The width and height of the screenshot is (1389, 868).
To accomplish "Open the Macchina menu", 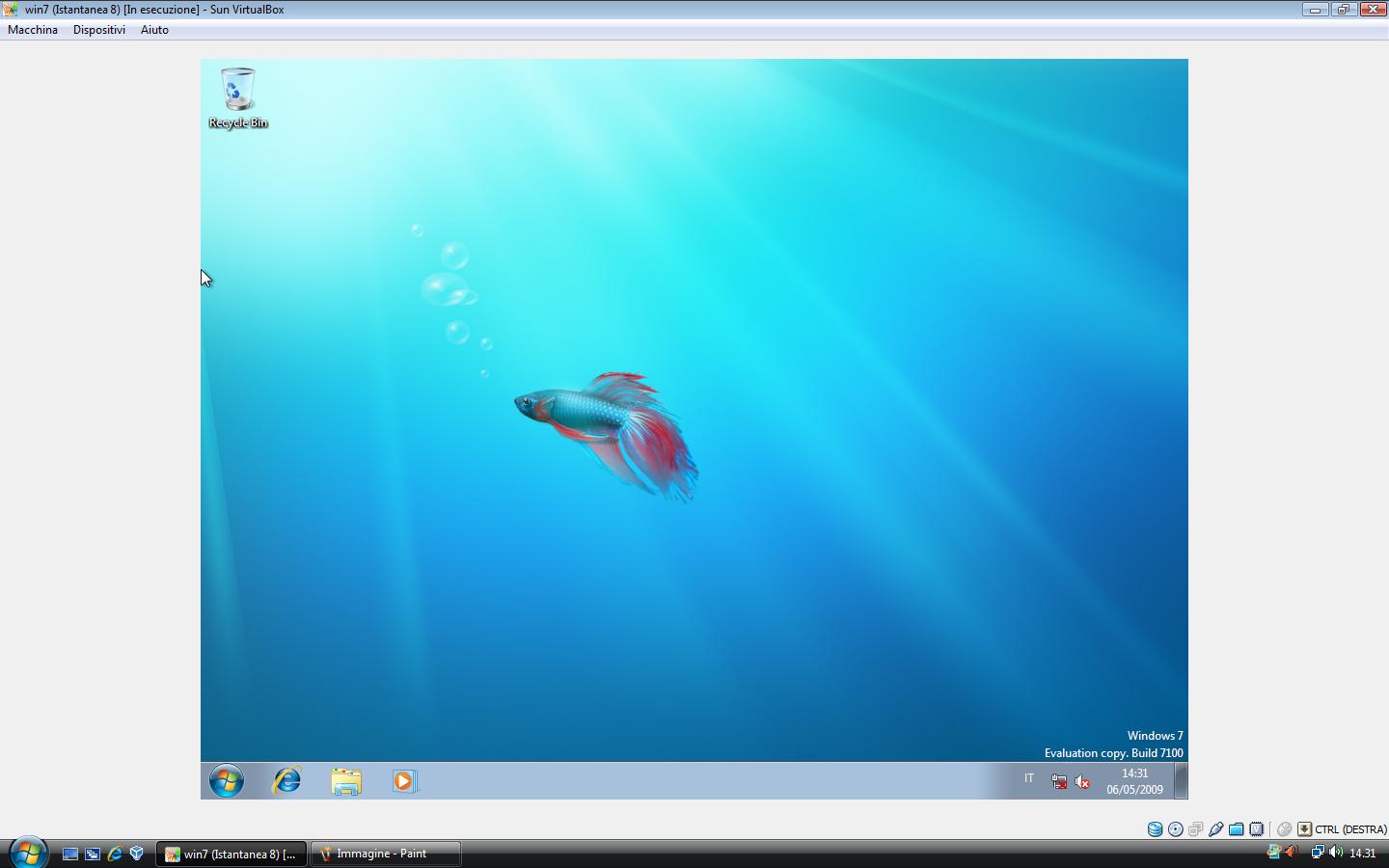I will 33,30.
